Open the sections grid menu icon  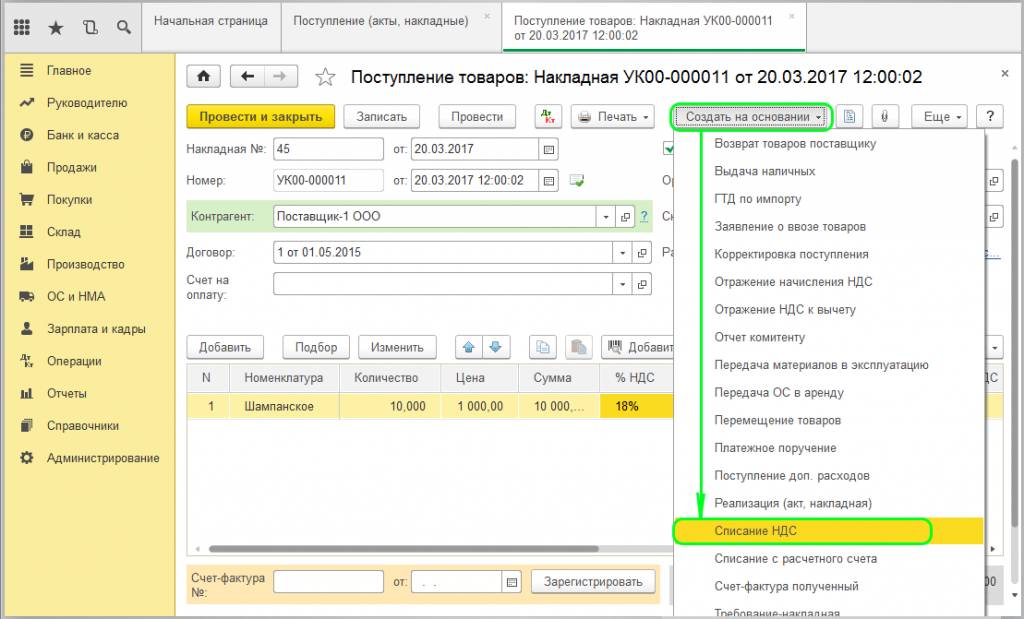22,27
